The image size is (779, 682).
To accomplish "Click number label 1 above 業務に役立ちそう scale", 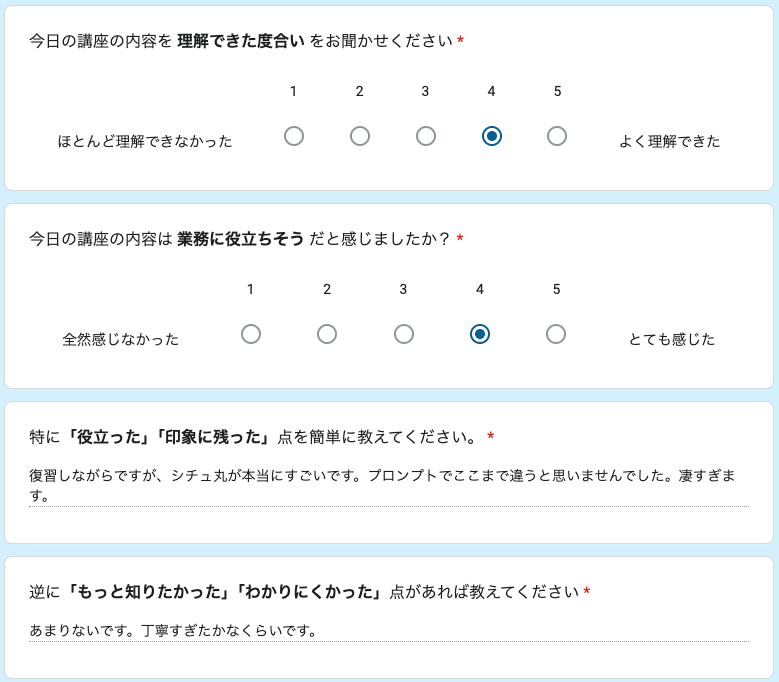I will [x=250, y=289].
